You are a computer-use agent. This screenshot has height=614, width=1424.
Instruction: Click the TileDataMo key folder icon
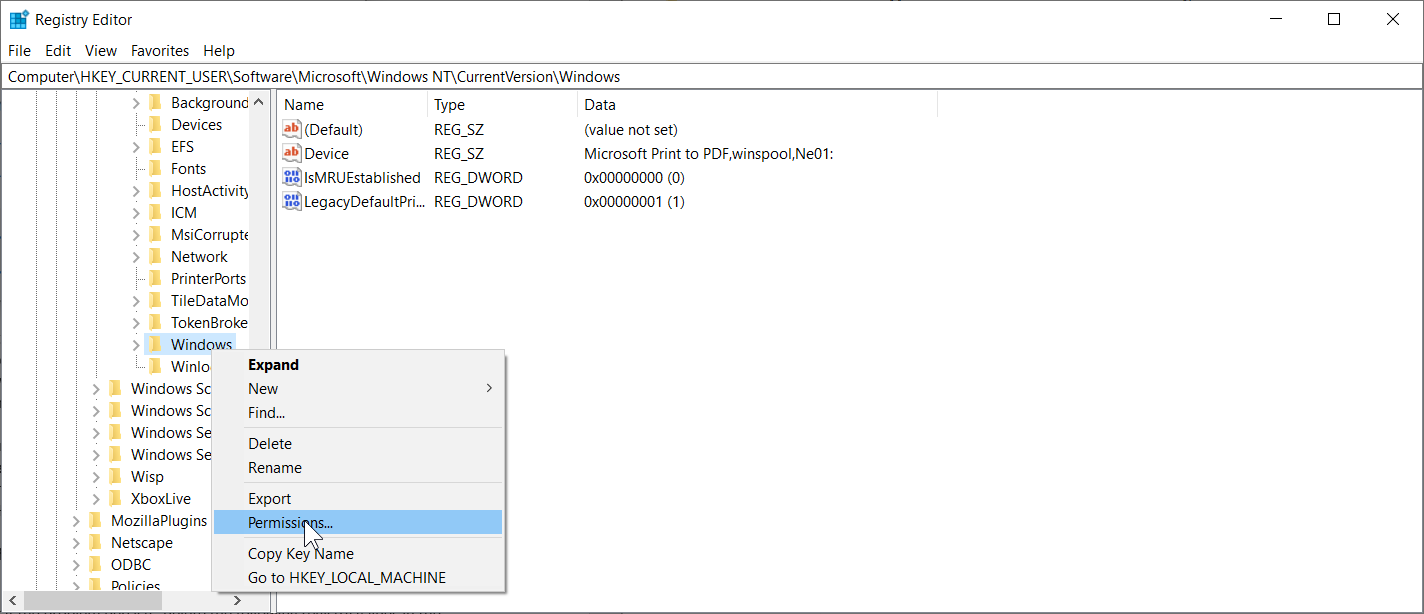[155, 301]
